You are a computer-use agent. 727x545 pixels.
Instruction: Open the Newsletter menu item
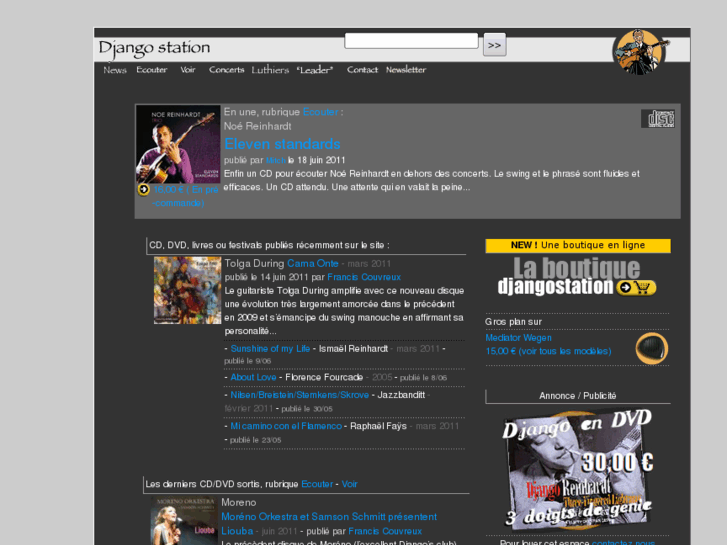(406, 70)
